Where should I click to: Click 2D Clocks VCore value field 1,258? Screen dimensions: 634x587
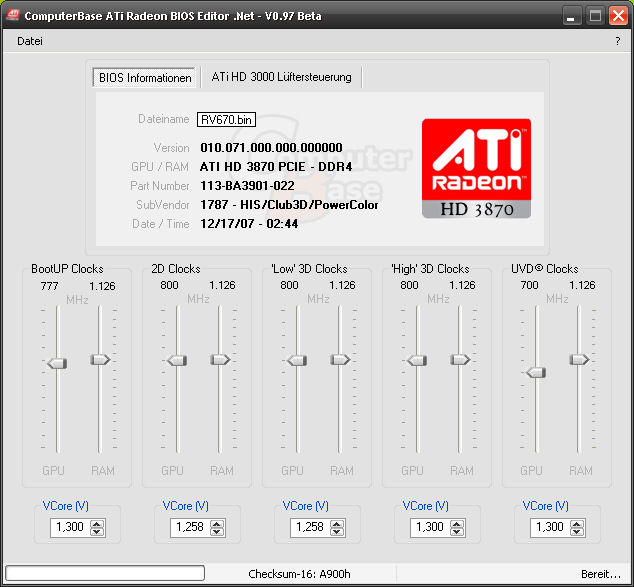pos(190,528)
